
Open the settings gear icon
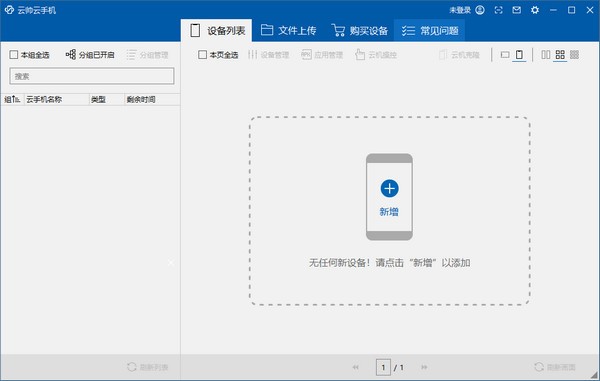click(535, 10)
